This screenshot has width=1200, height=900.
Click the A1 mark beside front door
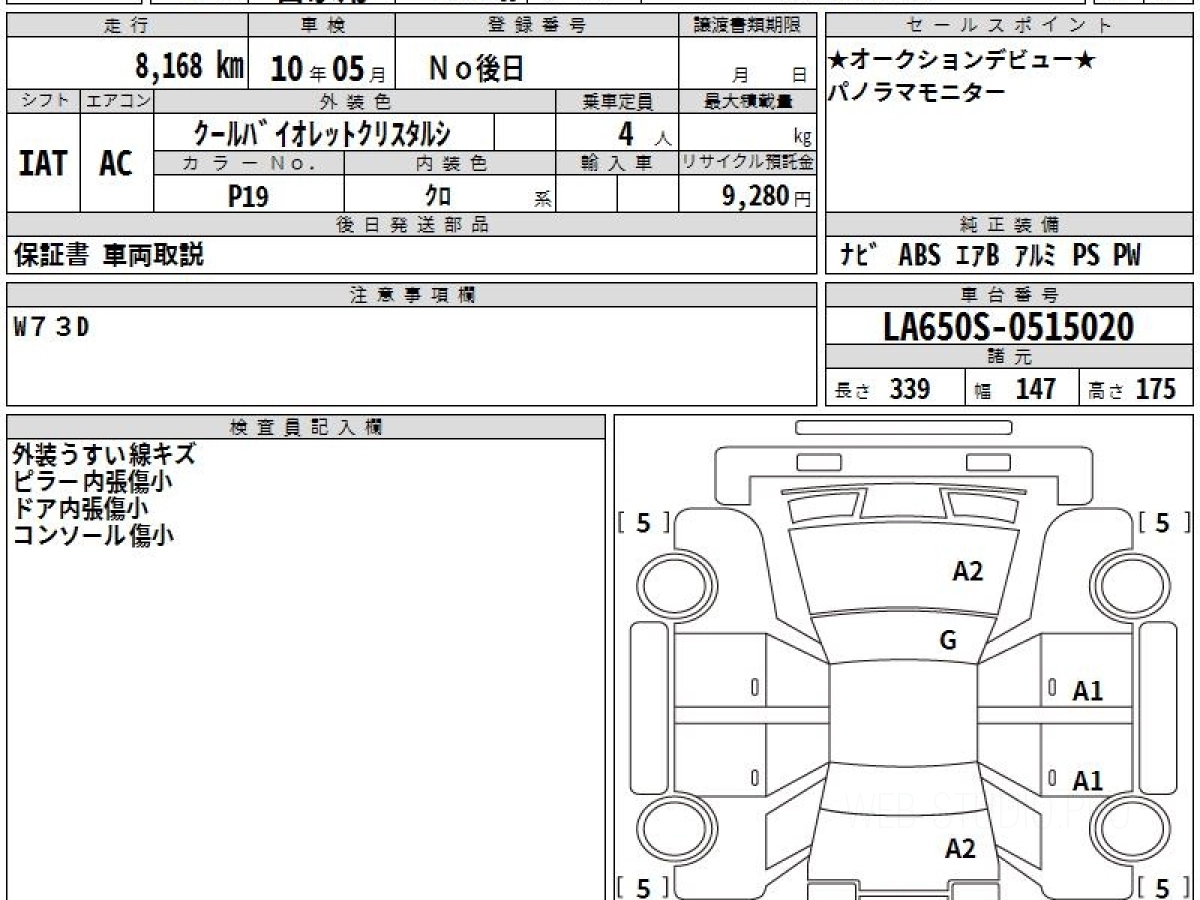click(1087, 691)
